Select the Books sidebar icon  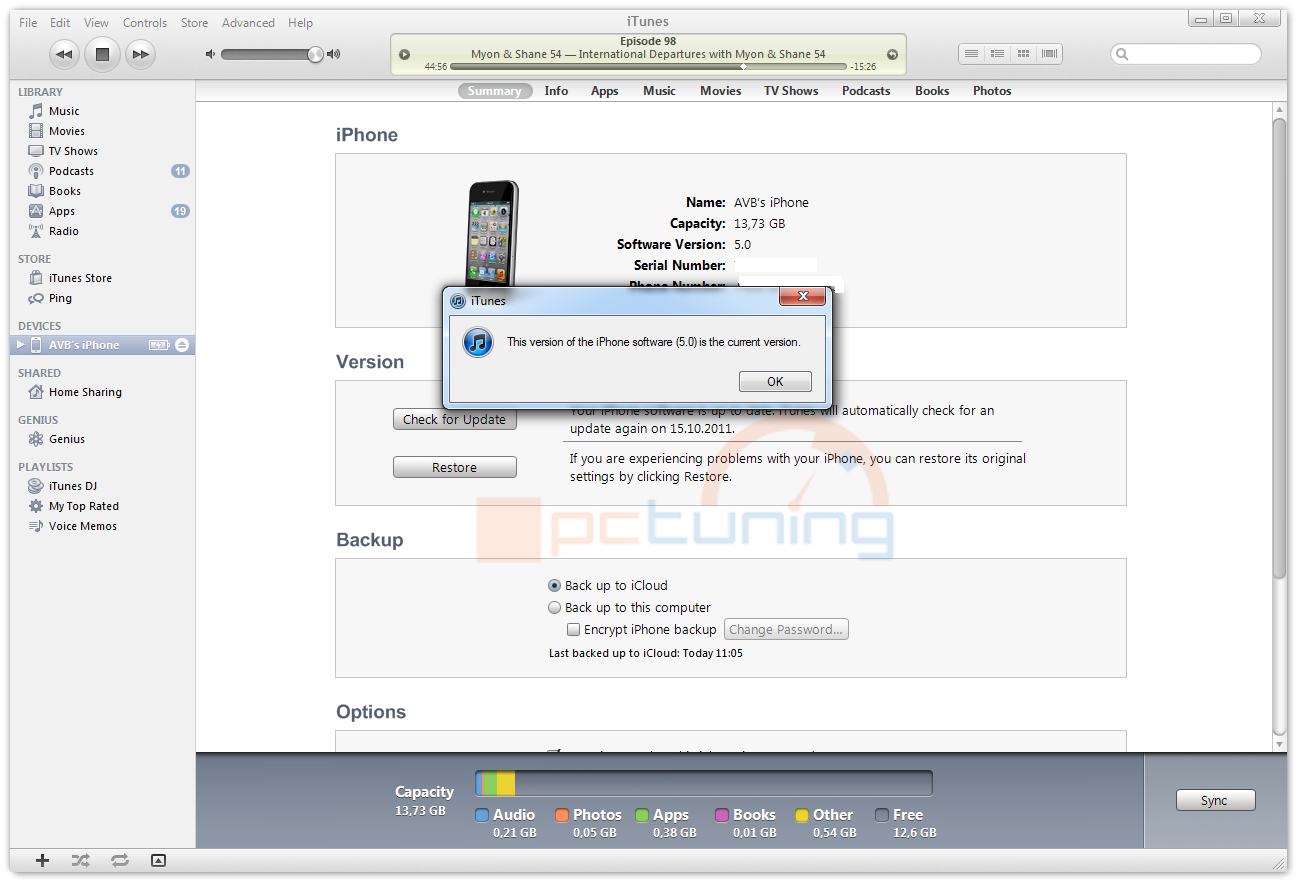(36, 191)
